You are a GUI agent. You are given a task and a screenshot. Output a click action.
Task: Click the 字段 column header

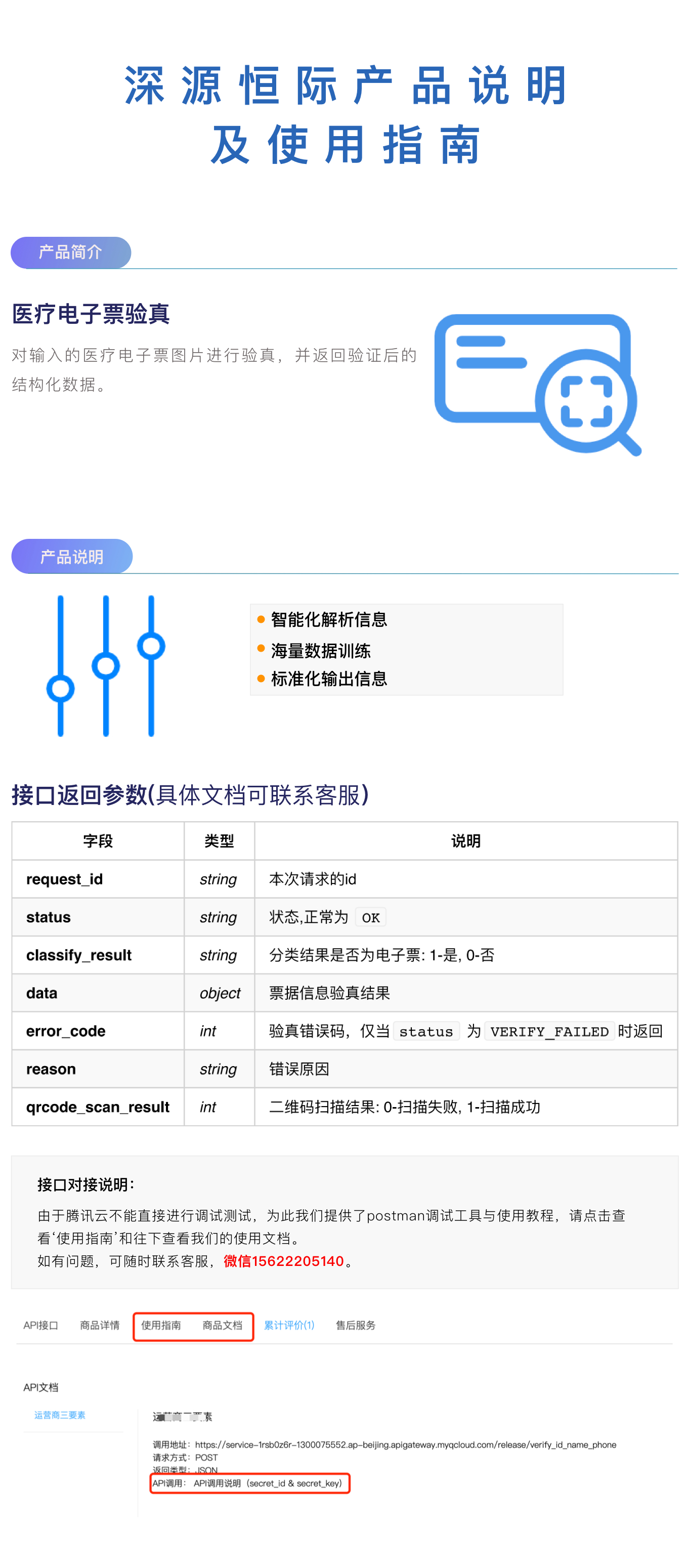tap(98, 841)
